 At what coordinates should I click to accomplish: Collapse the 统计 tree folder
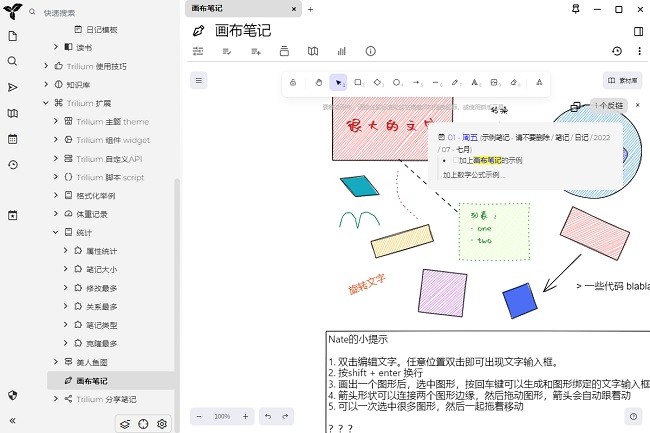pyautogui.click(x=57, y=232)
